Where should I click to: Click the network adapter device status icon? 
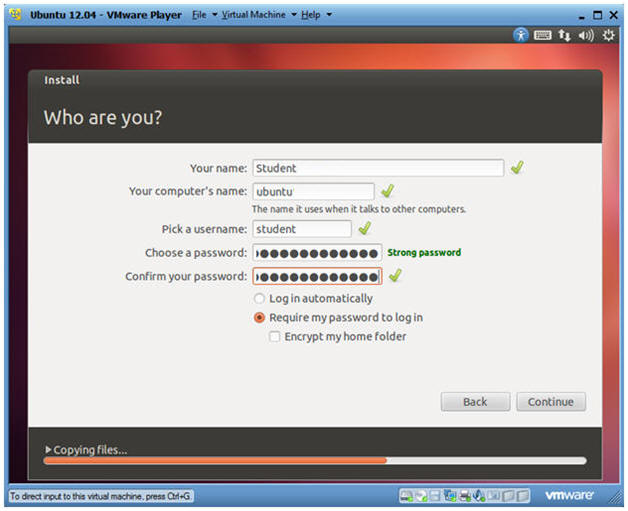tap(450, 497)
